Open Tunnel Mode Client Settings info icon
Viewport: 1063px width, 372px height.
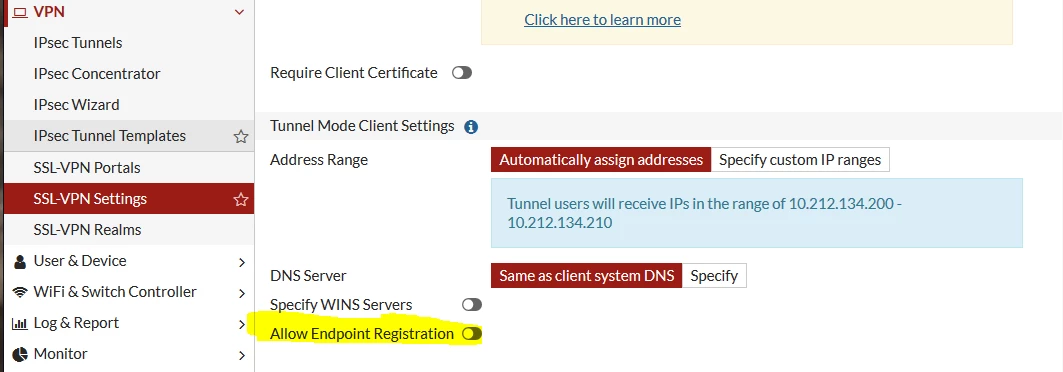click(470, 127)
